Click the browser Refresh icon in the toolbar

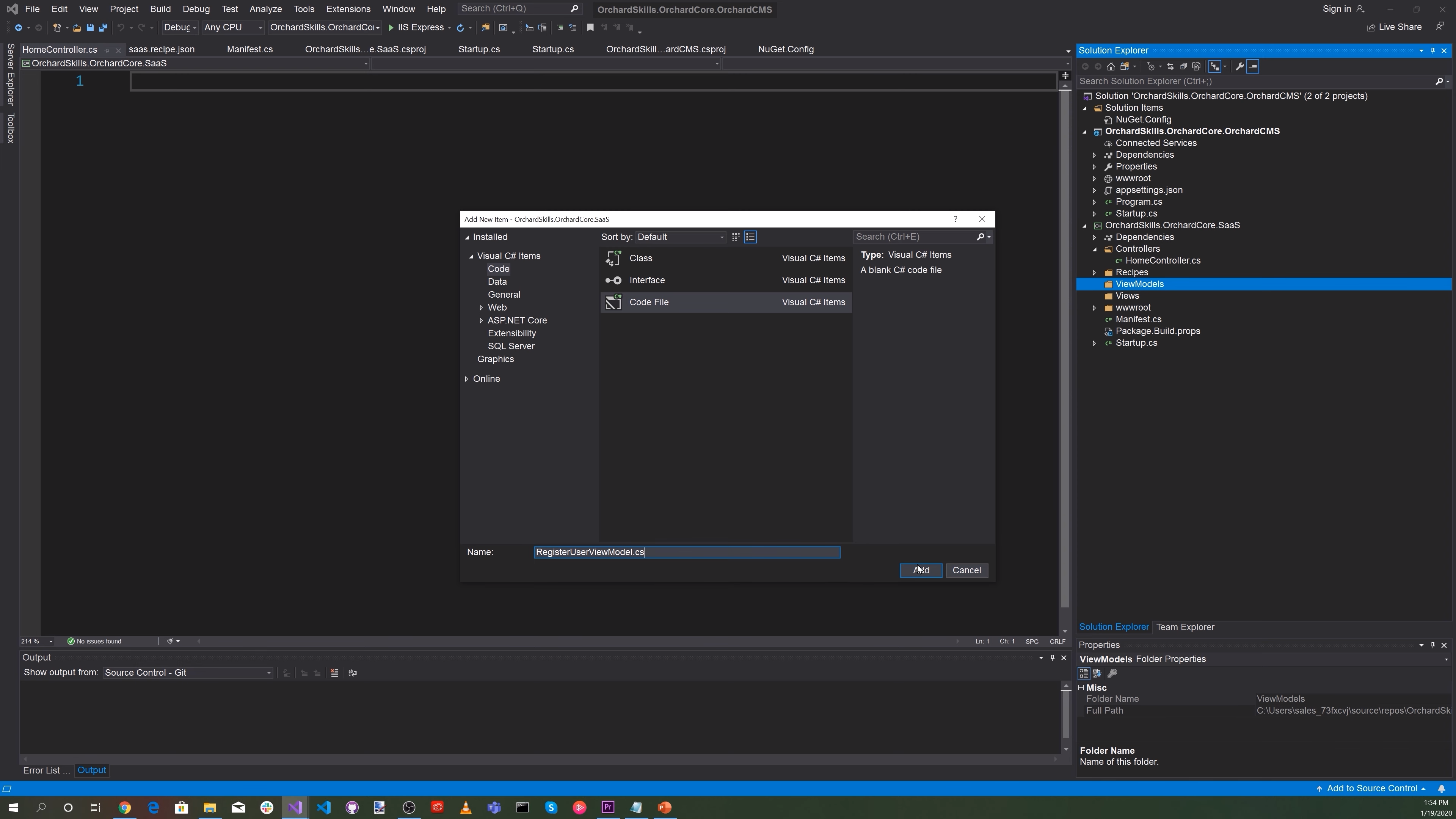pyautogui.click(x=460, y=27)
